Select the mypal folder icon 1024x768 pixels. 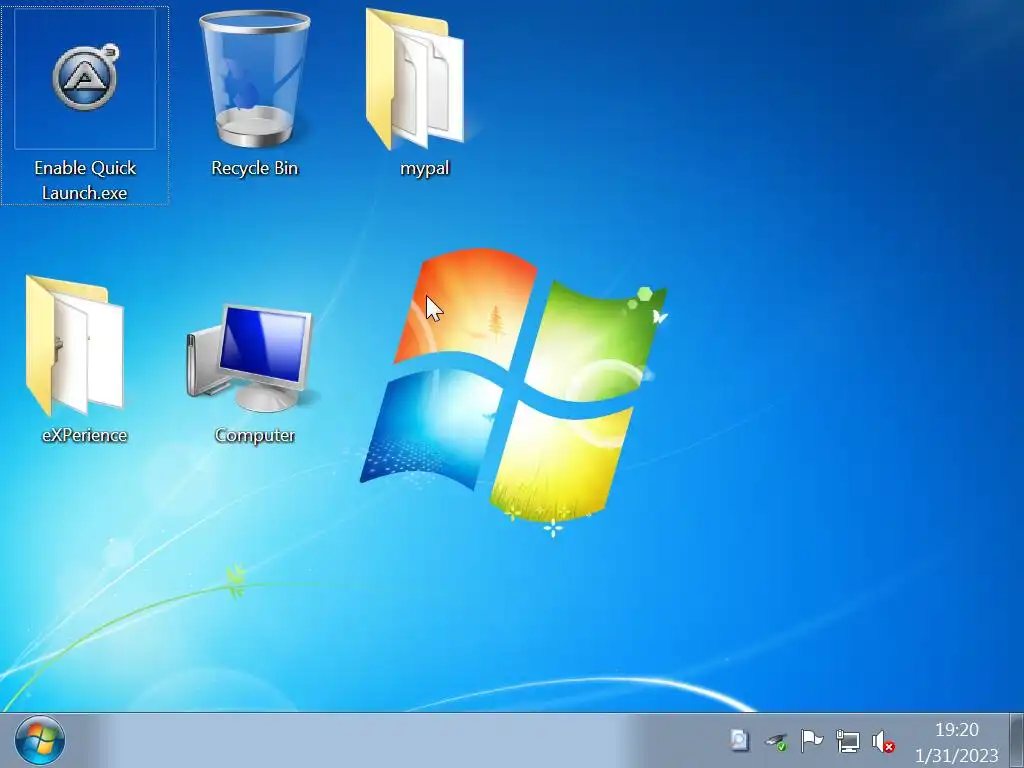coord(415,79)
